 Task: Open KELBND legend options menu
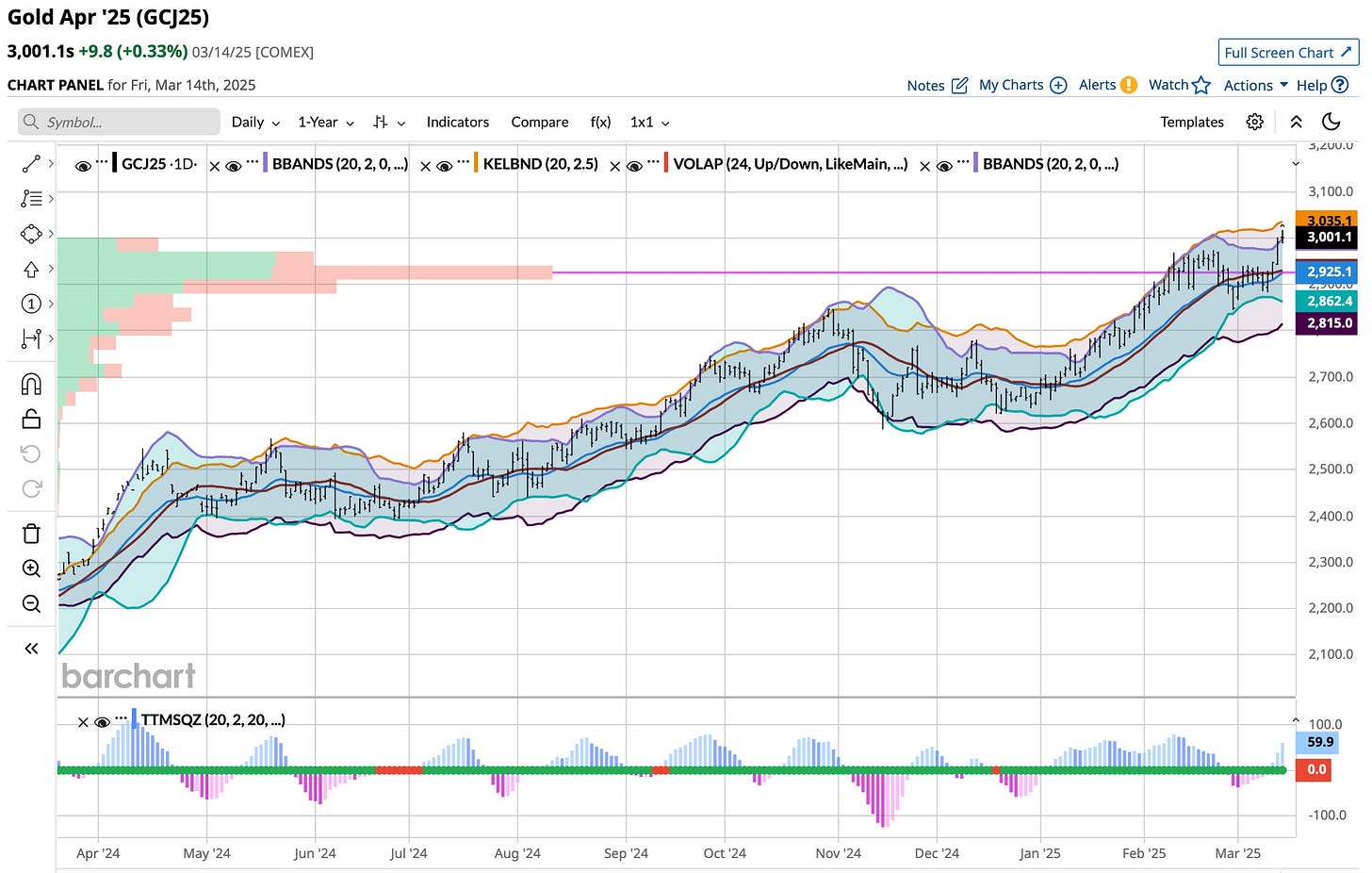tap(464, 162)
